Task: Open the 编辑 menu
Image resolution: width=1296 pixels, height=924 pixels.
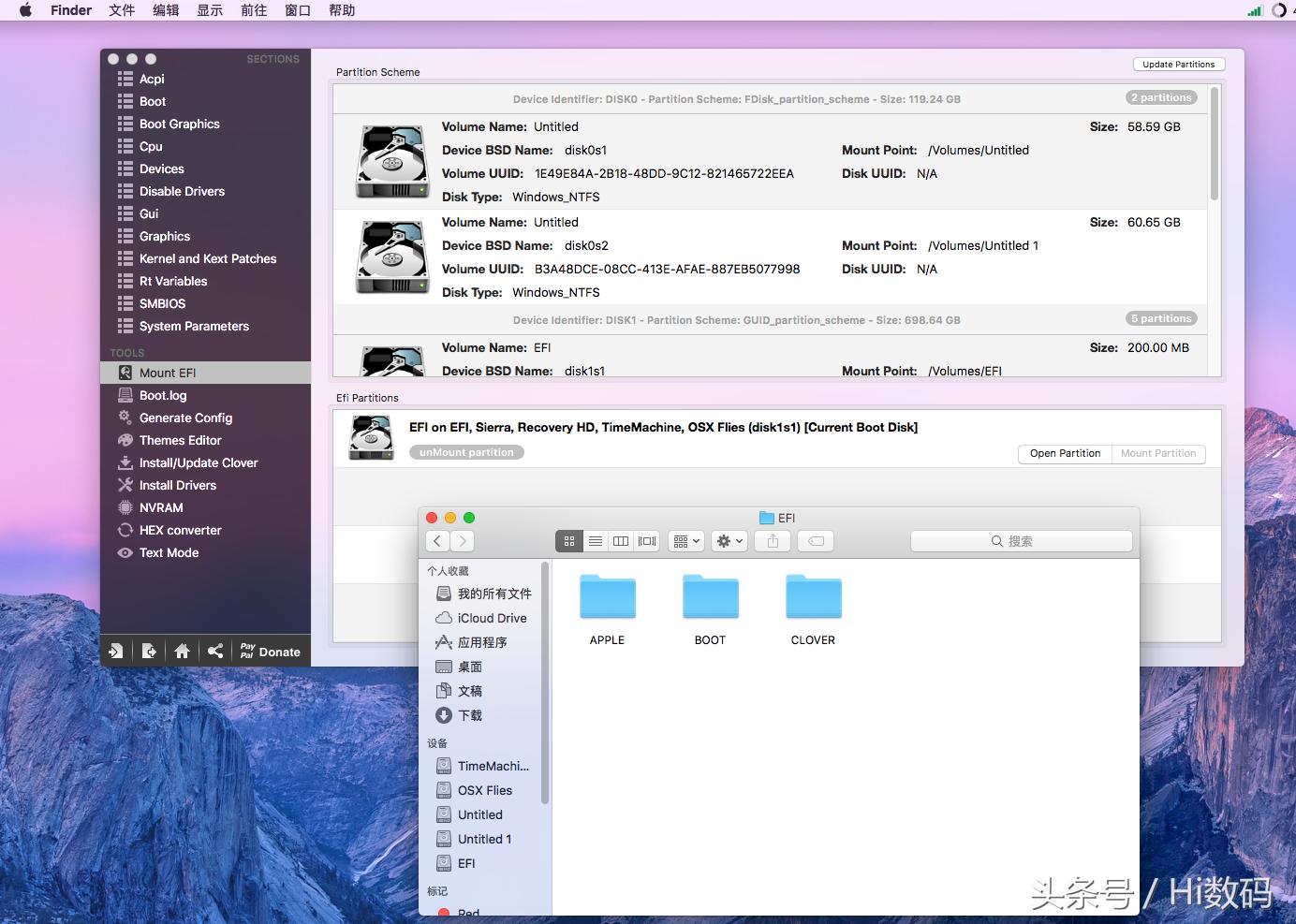Action: click(166, 10)
